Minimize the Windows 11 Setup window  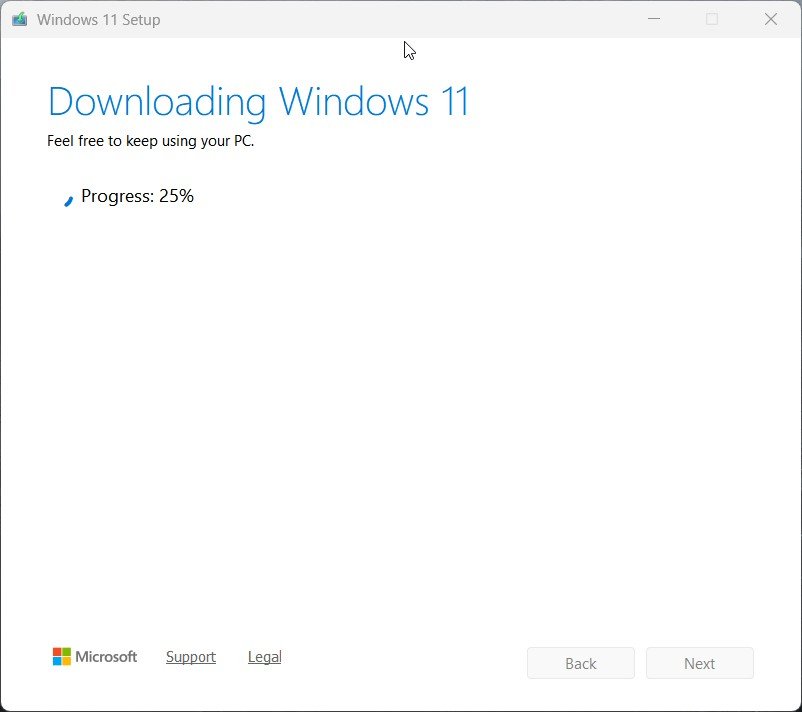click(x=654, y=19)
